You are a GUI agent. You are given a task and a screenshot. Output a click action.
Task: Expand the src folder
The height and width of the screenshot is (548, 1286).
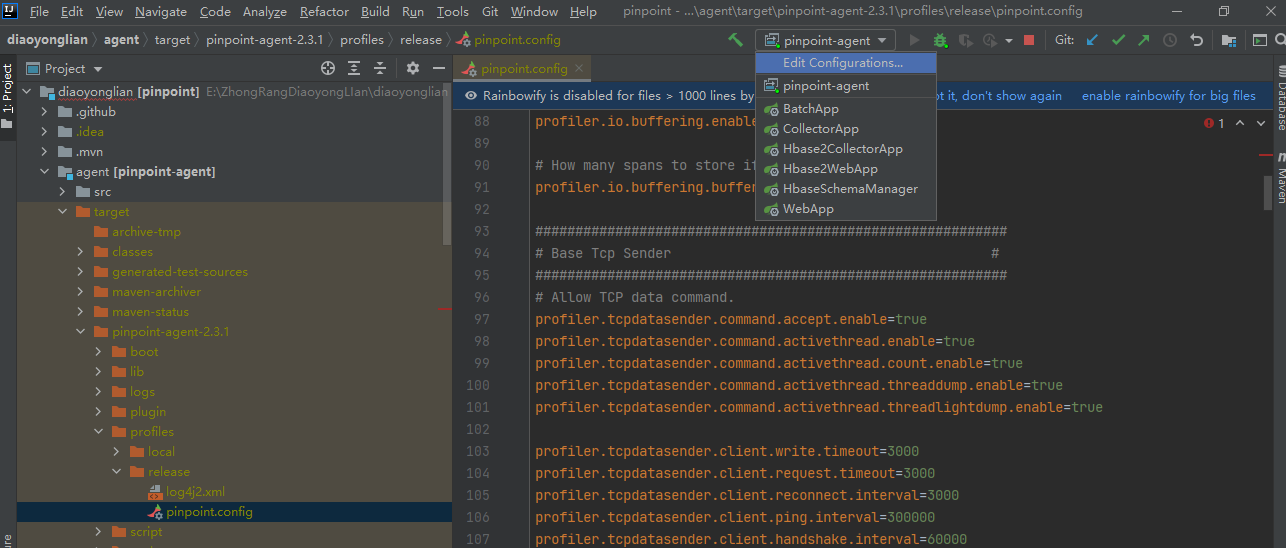point(62,192)
